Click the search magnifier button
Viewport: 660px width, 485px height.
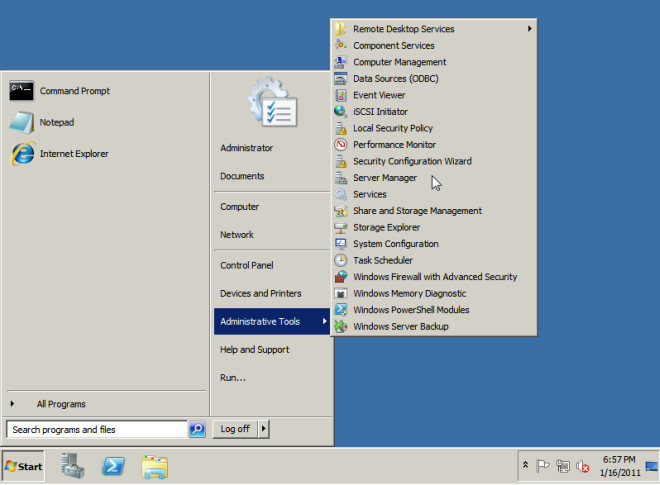197,429
